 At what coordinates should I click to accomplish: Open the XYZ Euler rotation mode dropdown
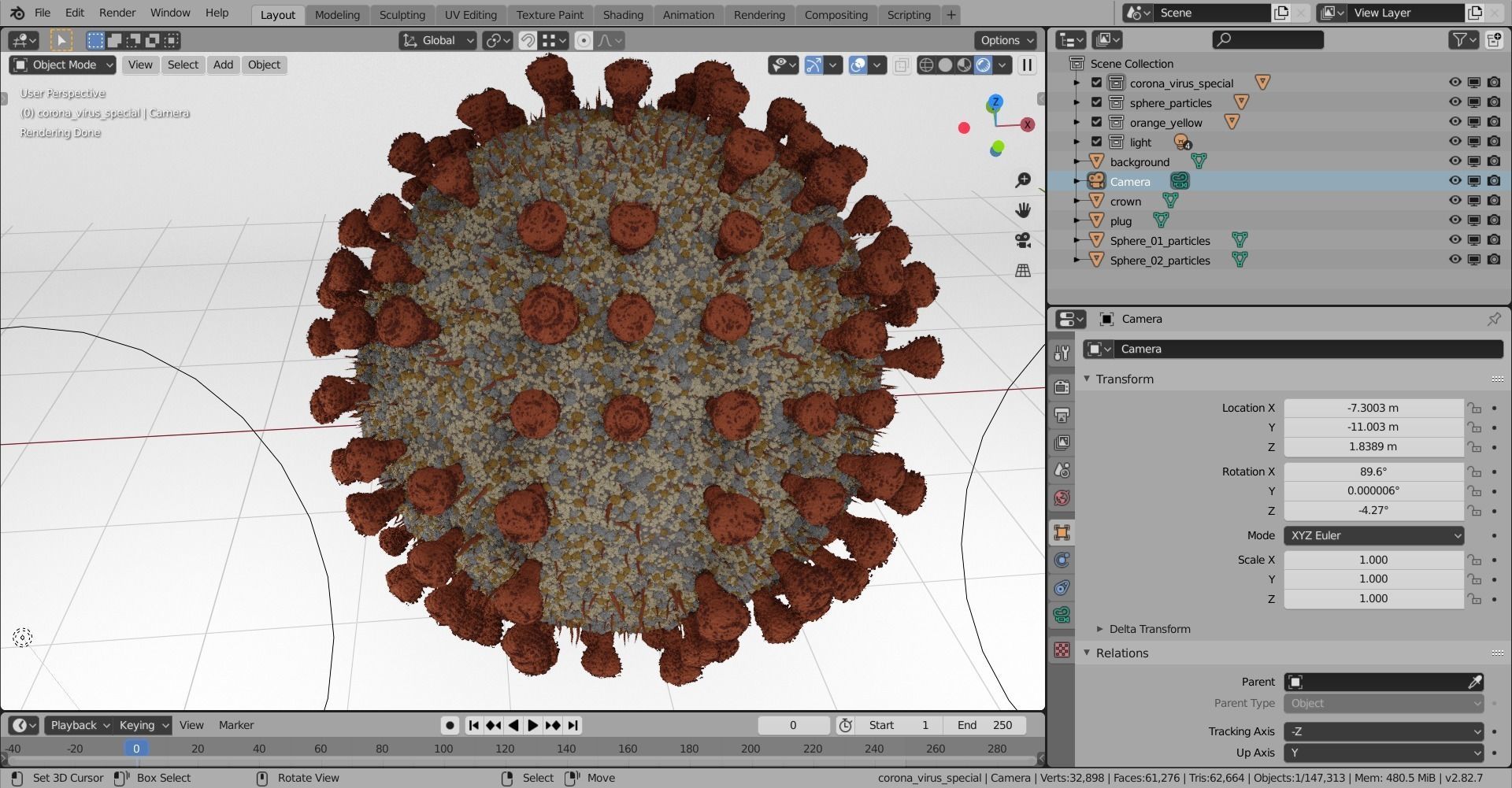tap(1373, 535)
